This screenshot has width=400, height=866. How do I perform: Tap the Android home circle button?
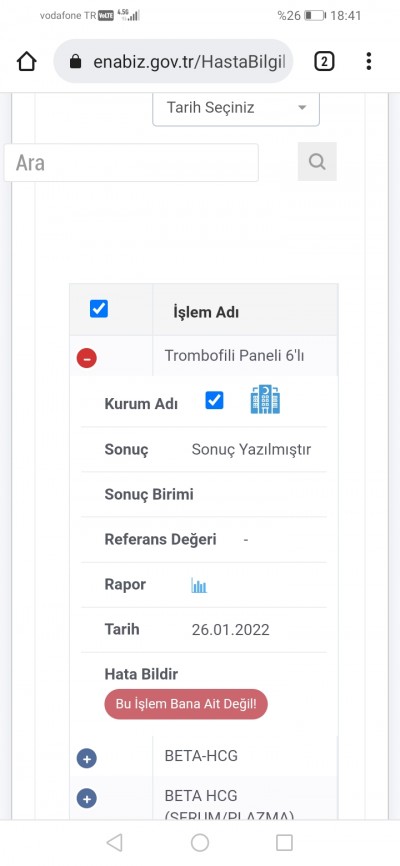(200, 842)
